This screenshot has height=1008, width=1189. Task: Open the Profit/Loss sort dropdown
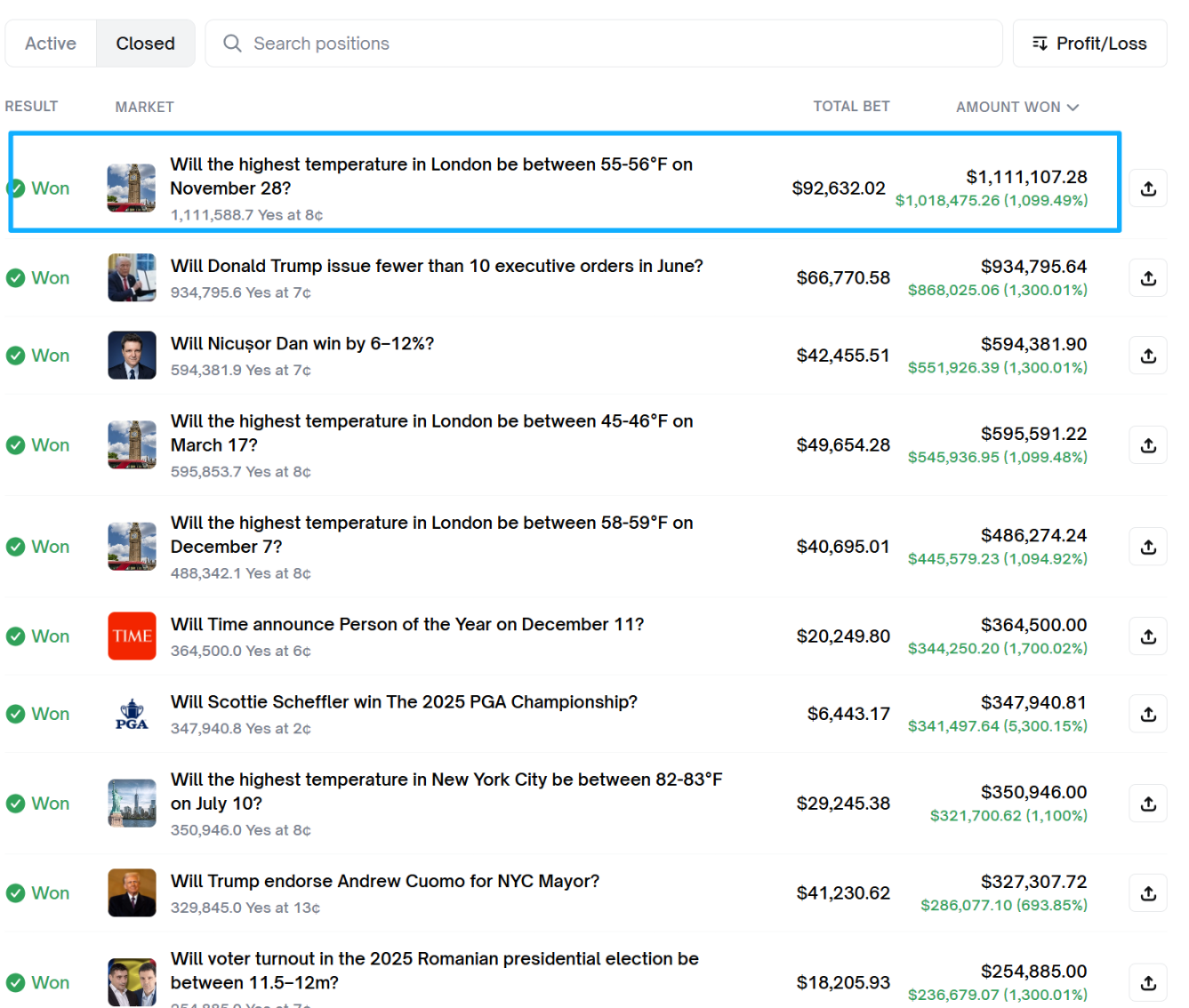(1089, 44)
